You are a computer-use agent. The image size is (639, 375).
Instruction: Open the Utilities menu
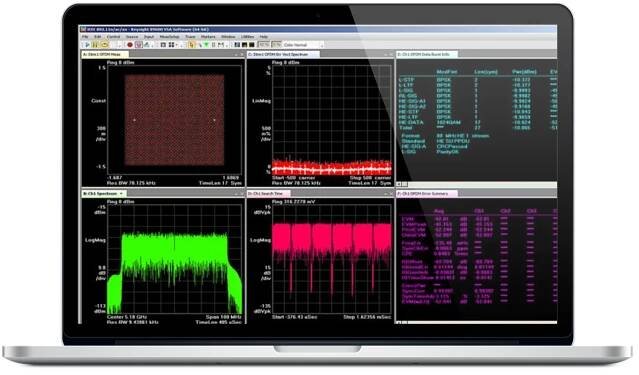click(x=247, y=37)
